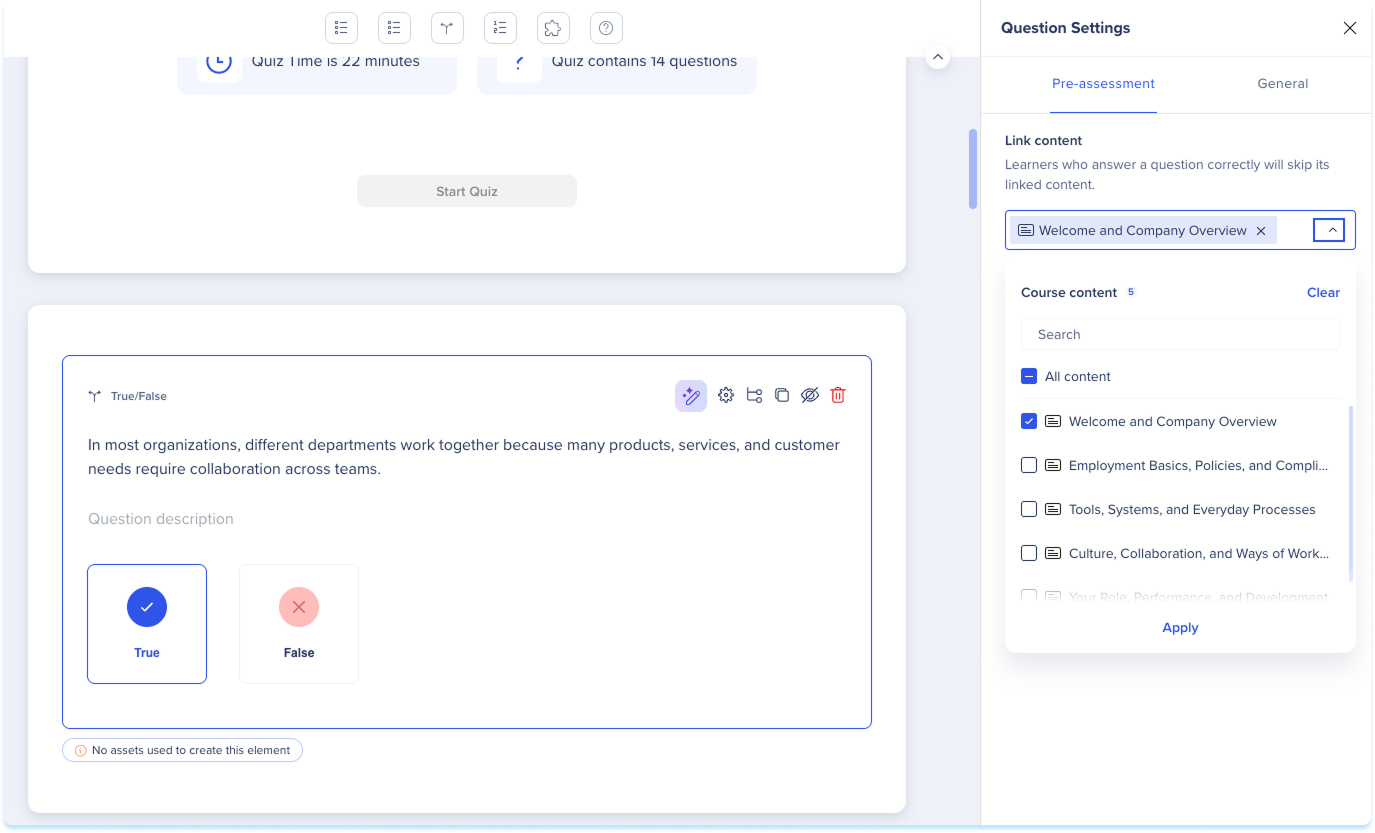Viewport: 1375px width, 833px height.
Task: Click the branching logic icon on question
Action: [754, 395]
